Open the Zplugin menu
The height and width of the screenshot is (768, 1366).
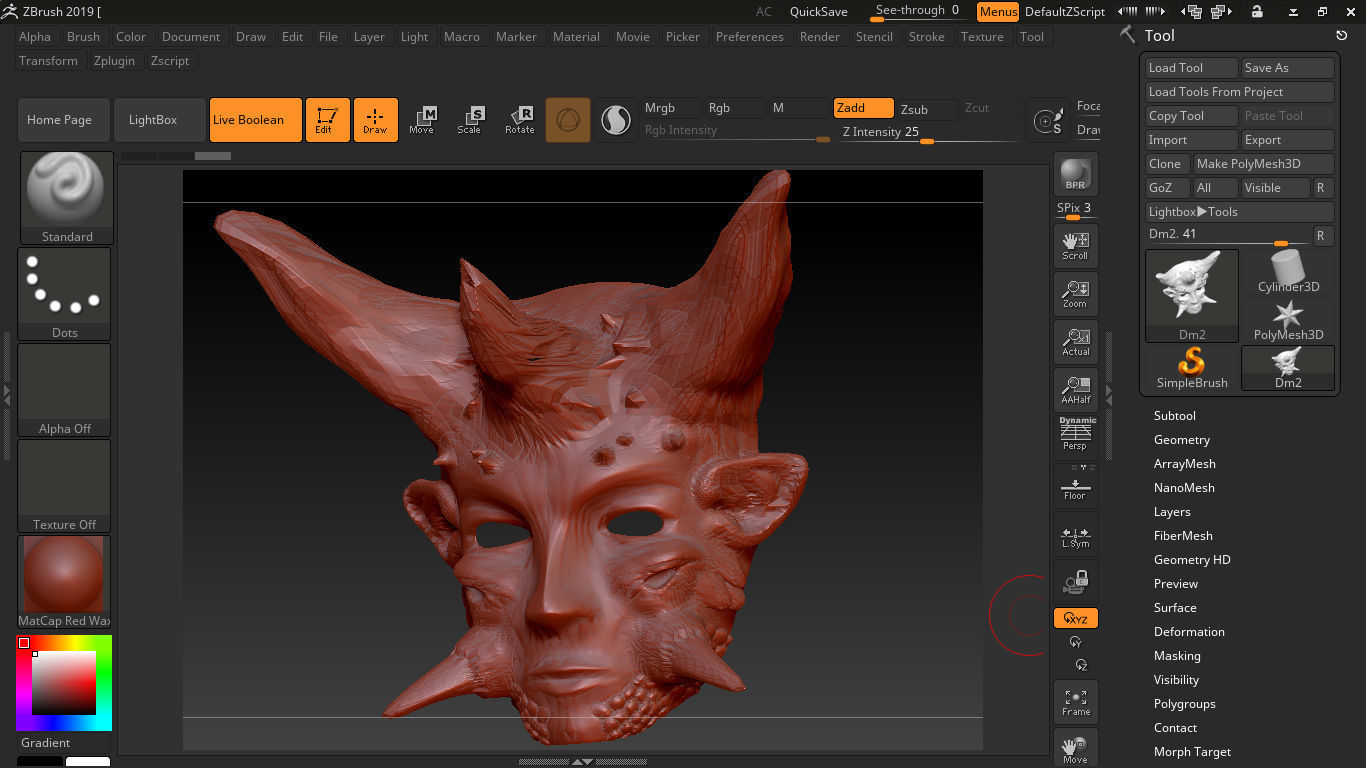[x=114, y=61]
